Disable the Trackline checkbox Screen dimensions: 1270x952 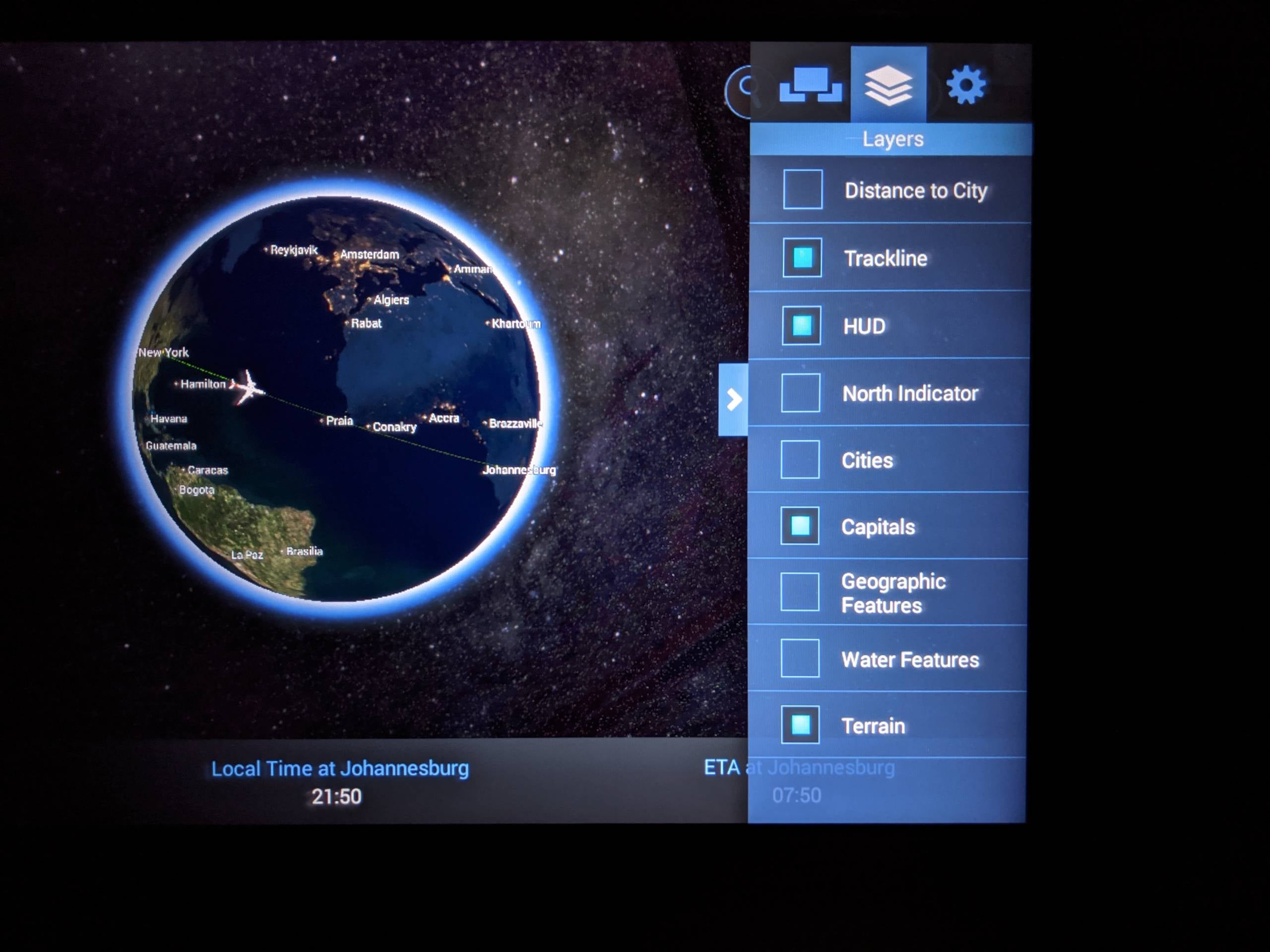click(802, 257)
